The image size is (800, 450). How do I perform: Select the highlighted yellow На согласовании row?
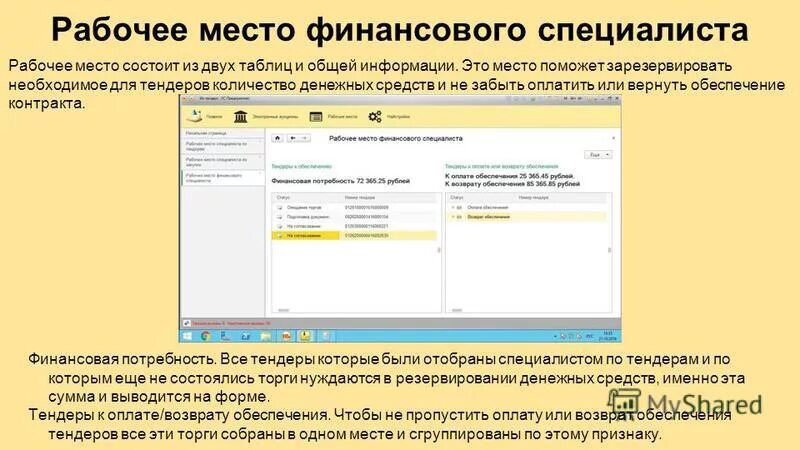pyautogui.click(x=355, y=236)
